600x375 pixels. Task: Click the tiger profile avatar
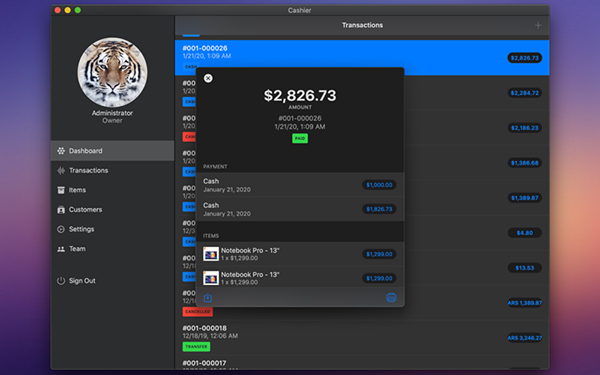(x=112, y=72)
